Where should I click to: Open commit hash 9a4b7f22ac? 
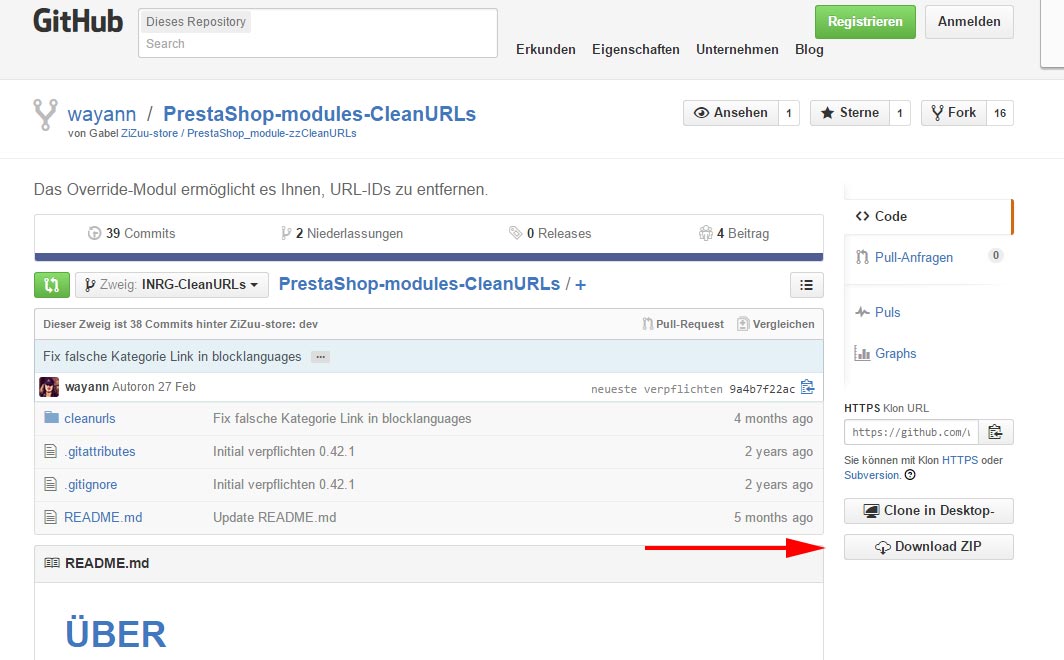[x=762, y=389]
